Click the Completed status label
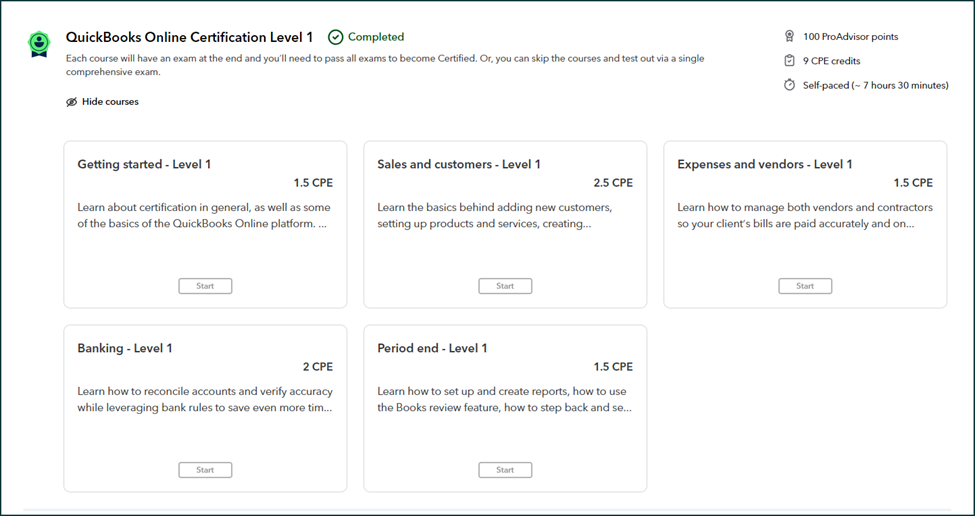 [376, 37]
